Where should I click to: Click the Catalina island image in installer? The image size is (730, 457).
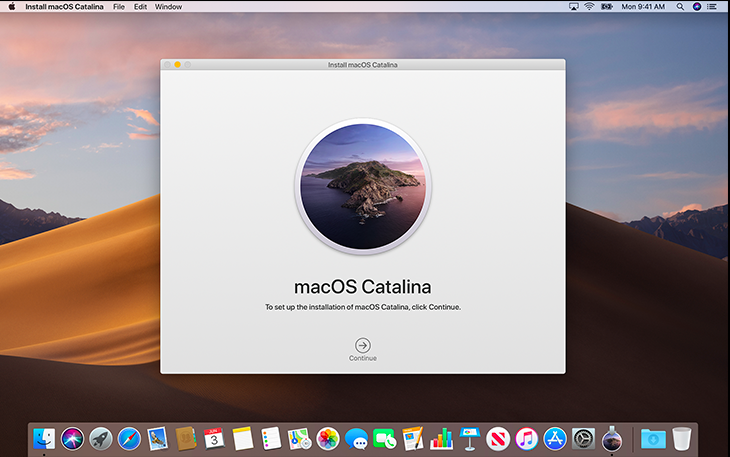pos(363,186)
